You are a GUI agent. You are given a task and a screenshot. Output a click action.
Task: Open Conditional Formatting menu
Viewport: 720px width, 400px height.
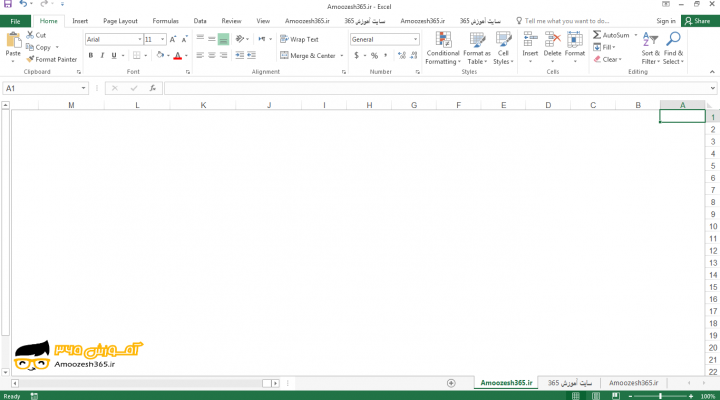(443, 48)
